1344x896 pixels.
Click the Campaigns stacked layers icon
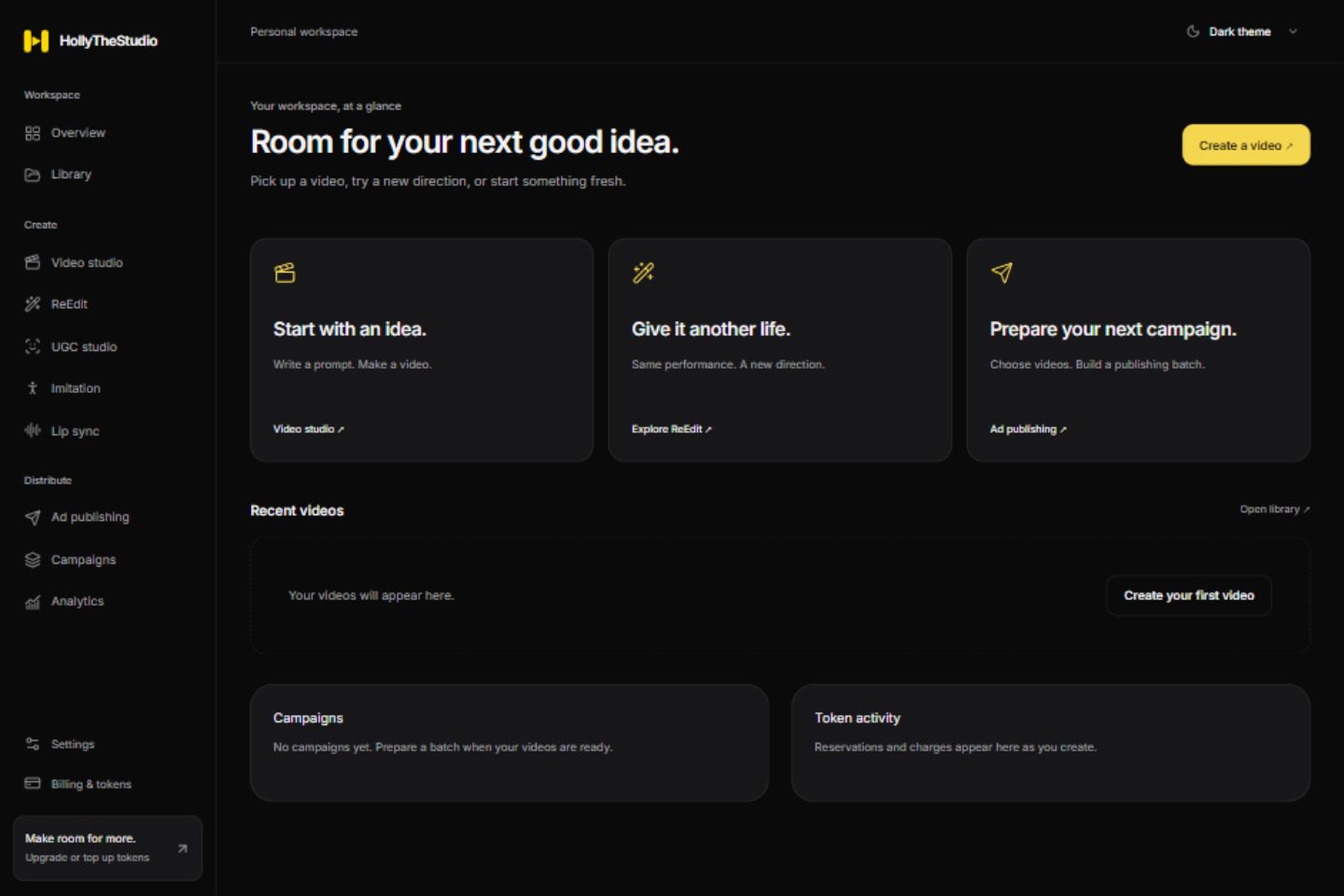33,560
